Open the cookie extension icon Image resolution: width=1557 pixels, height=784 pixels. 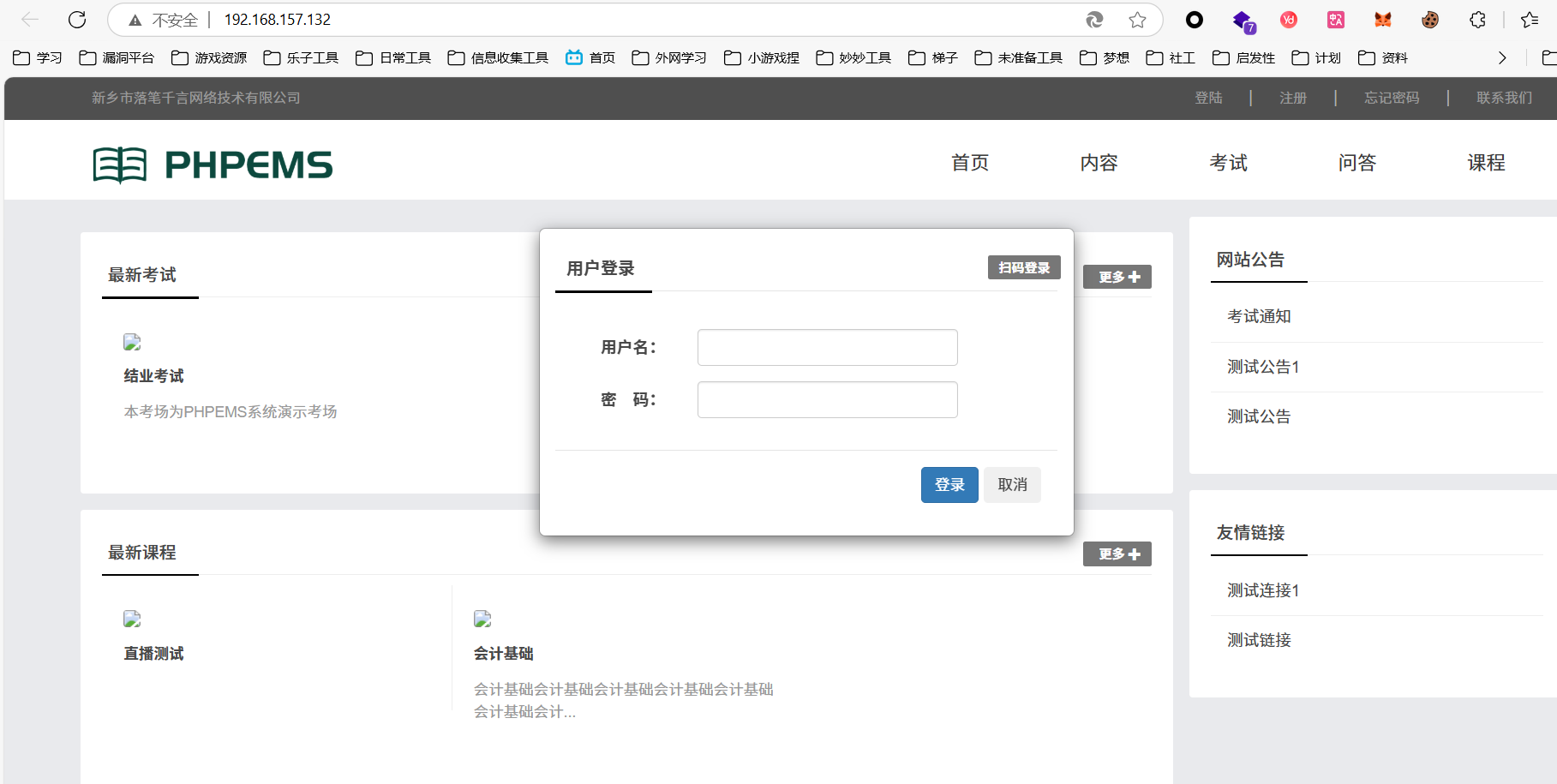tap(1430, 20)
